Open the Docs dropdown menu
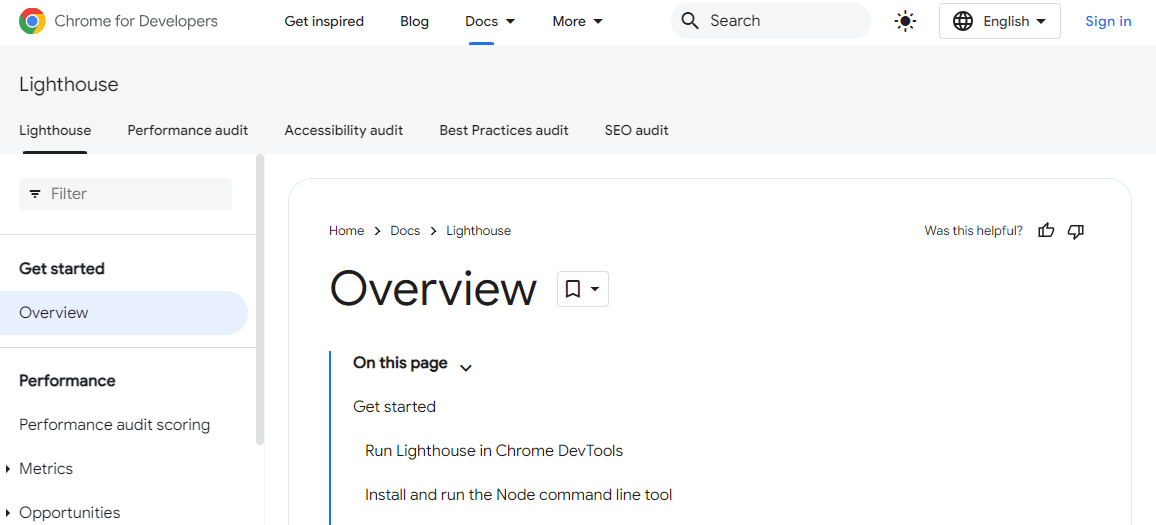This screenshot has width=1156, height=525. tap(490, 21)
